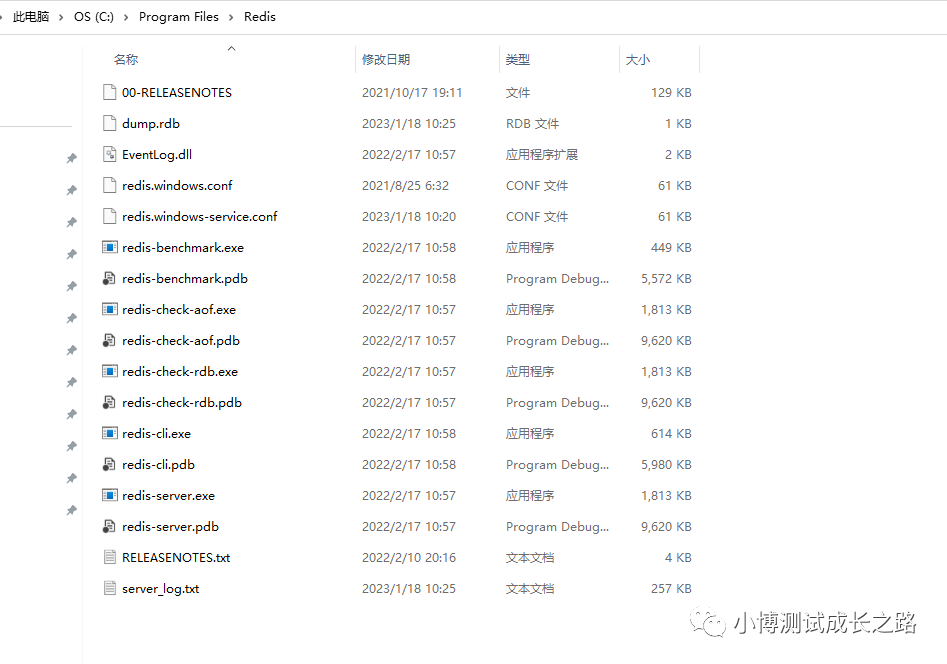The height and width of the screenshot is (664, 947).
Task: Select the file name redis-check-aof.exe
Action: (x=179, y=309)
